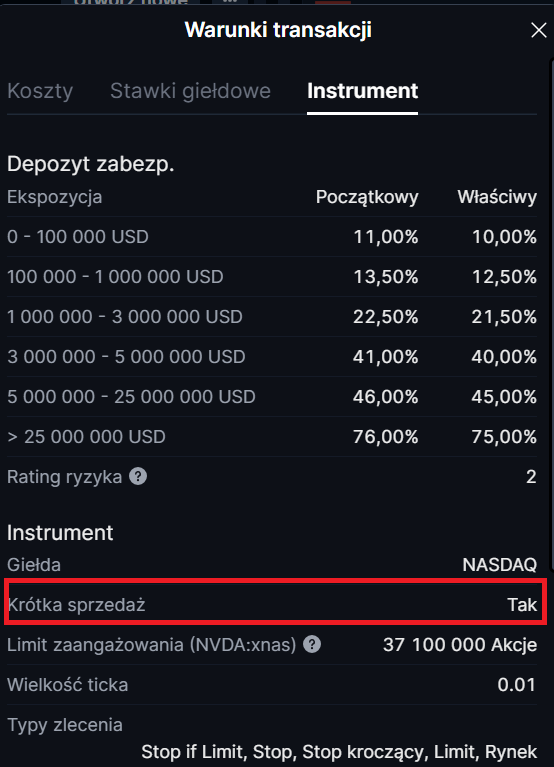This screenshot has width=554, height=767.
Task: Click the 37 100 000 Akcje limit value
Action: pyautogui.click(x=460, y=645)
